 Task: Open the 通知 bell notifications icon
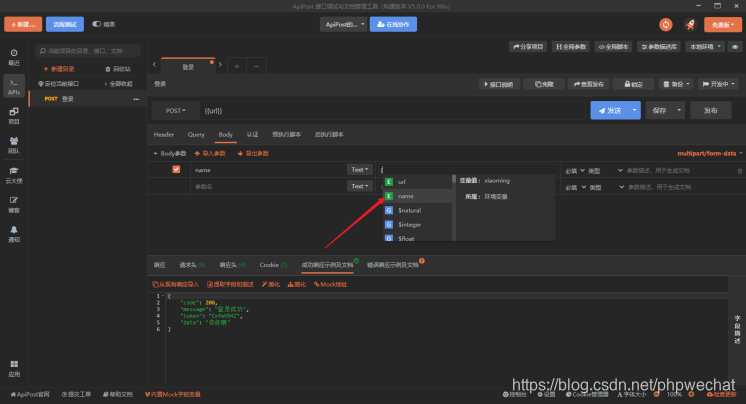click(x=14, y=234)
